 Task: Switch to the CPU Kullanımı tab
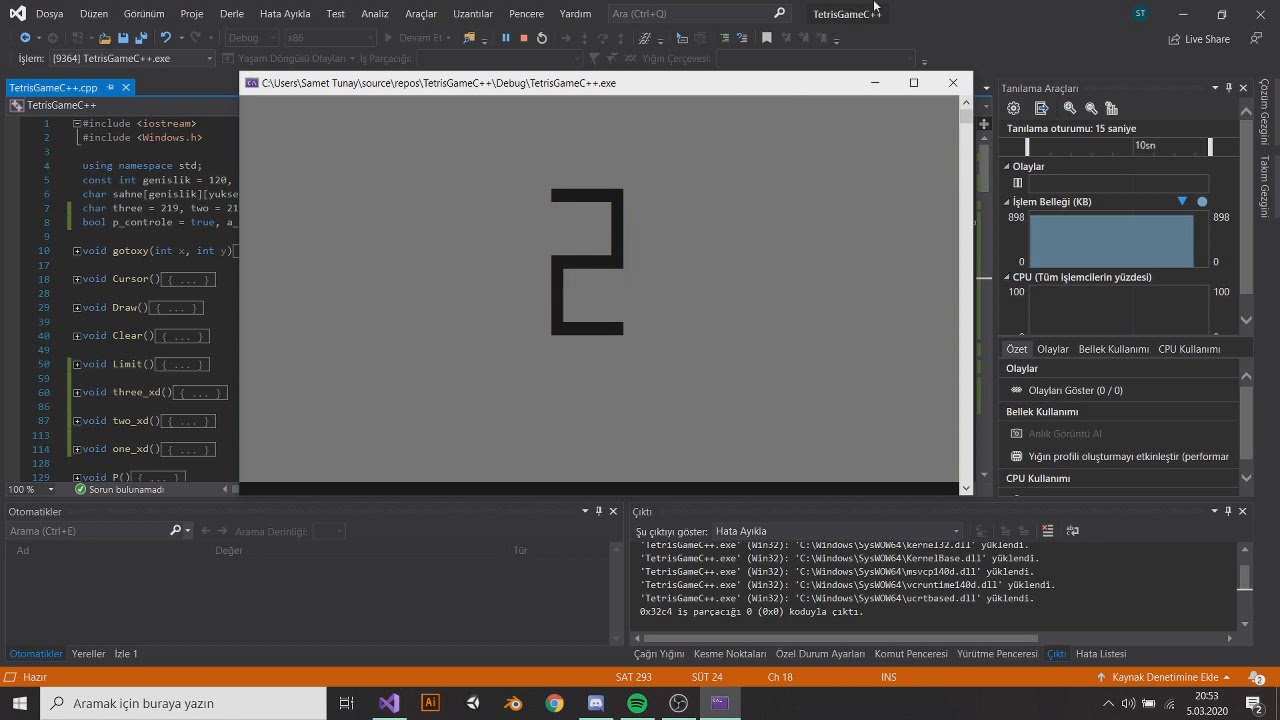click(1189, 349)
